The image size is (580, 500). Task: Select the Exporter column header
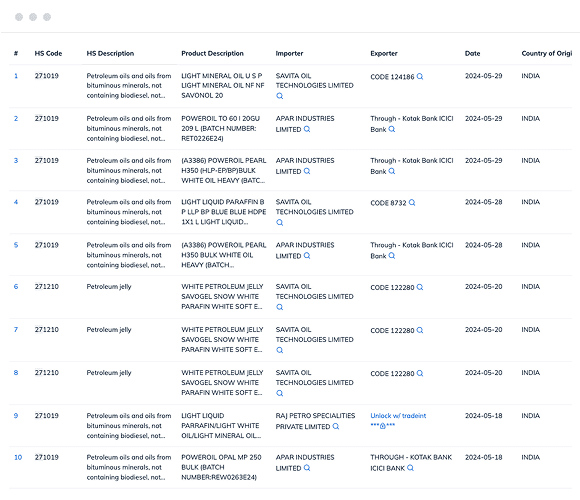384,53
